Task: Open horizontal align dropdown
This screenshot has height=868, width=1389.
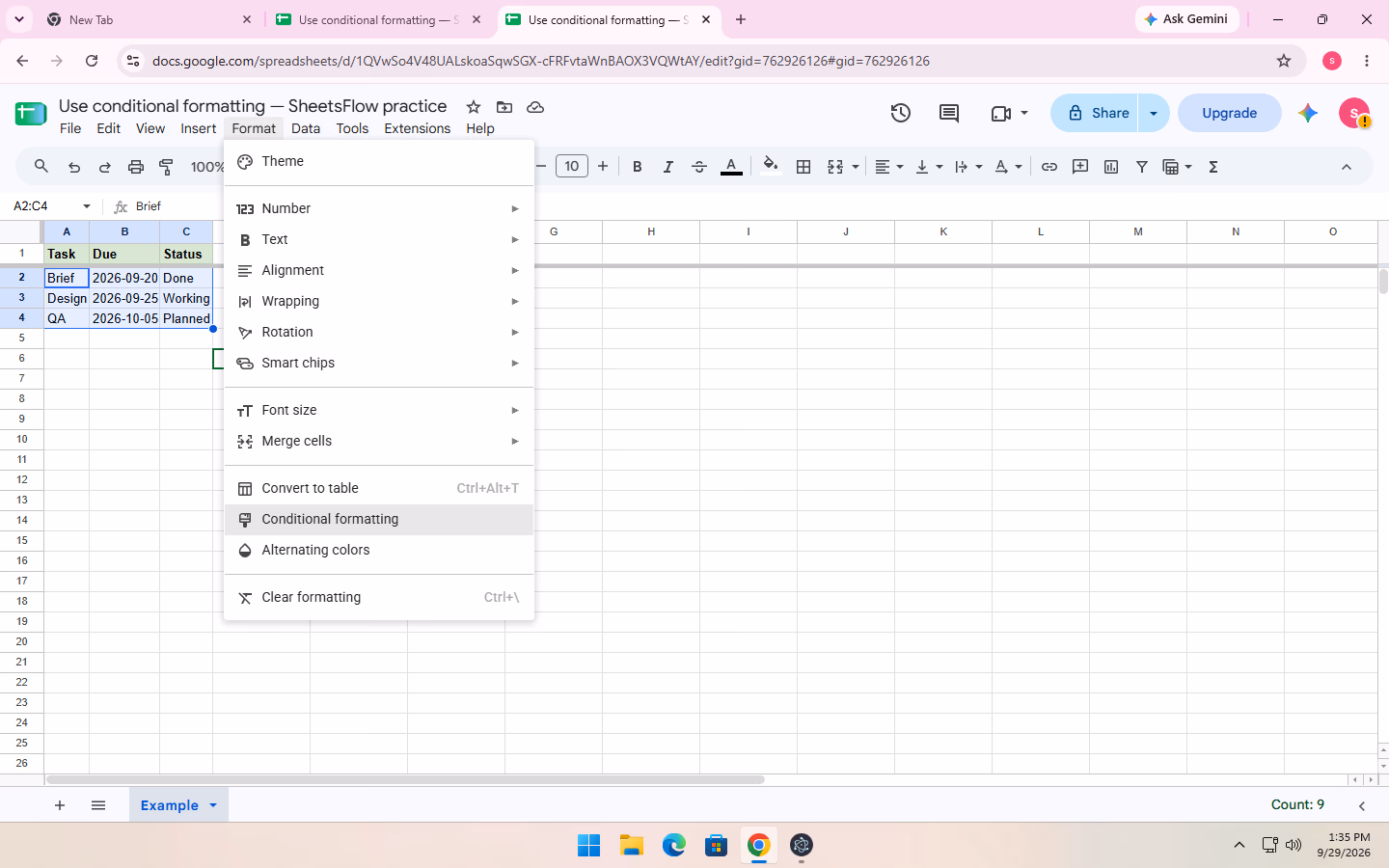Action: [888, 167]
